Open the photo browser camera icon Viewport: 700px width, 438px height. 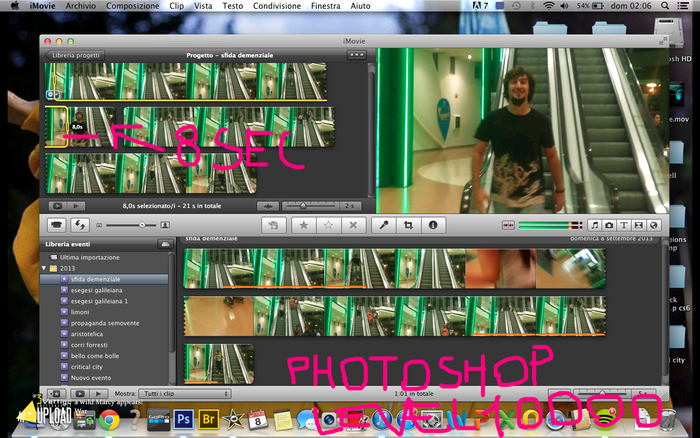coord(609,225)
